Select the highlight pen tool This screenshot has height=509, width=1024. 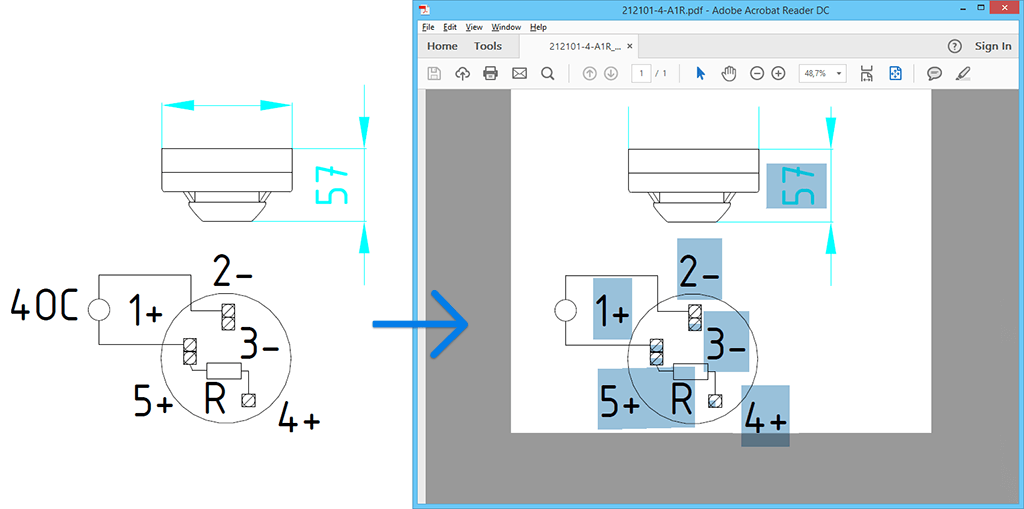click(963, 73)
